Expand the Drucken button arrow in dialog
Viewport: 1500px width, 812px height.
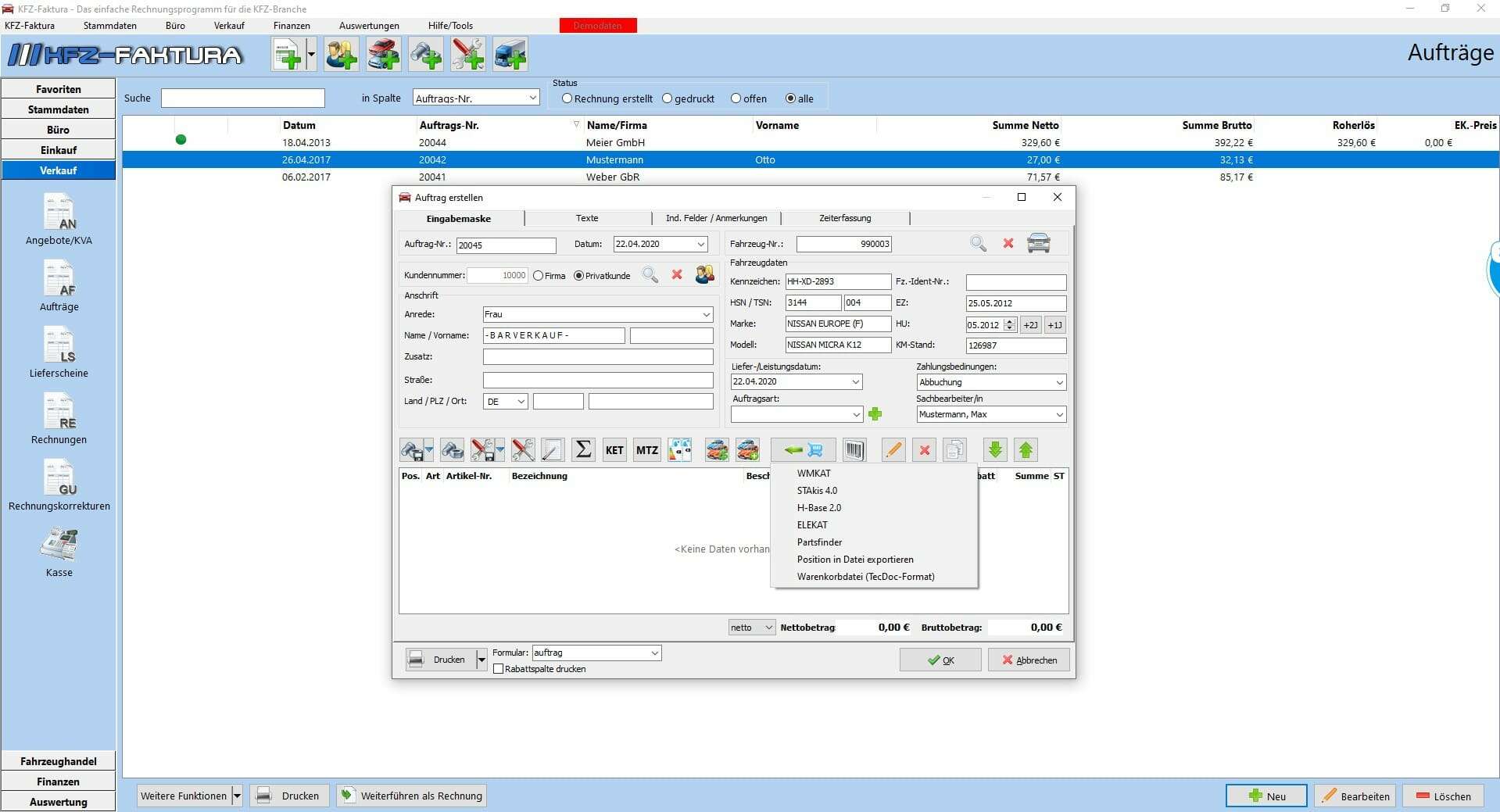pyautogui.click(x=482, y=660)
